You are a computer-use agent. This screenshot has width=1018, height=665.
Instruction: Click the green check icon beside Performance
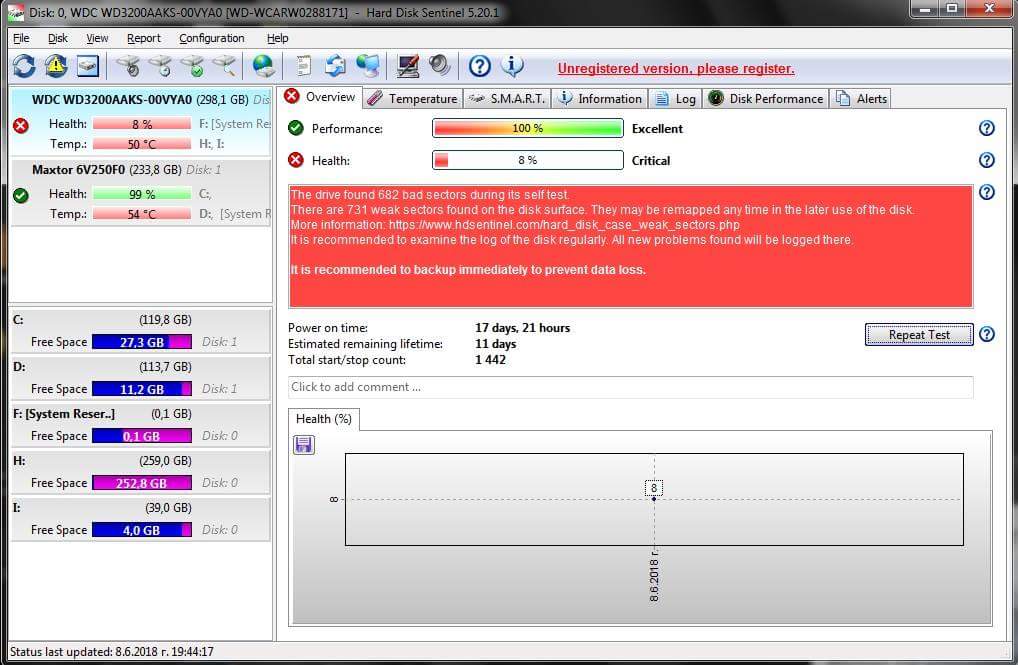tap(296, 128)
